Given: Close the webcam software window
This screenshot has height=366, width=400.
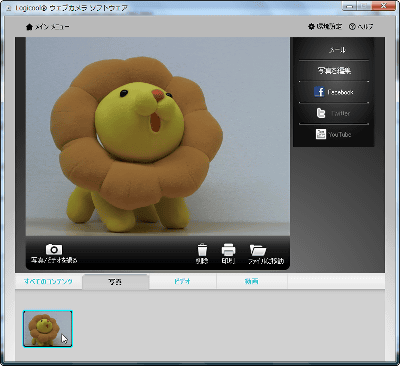Looking at the screenshot, I should (383, 6).
